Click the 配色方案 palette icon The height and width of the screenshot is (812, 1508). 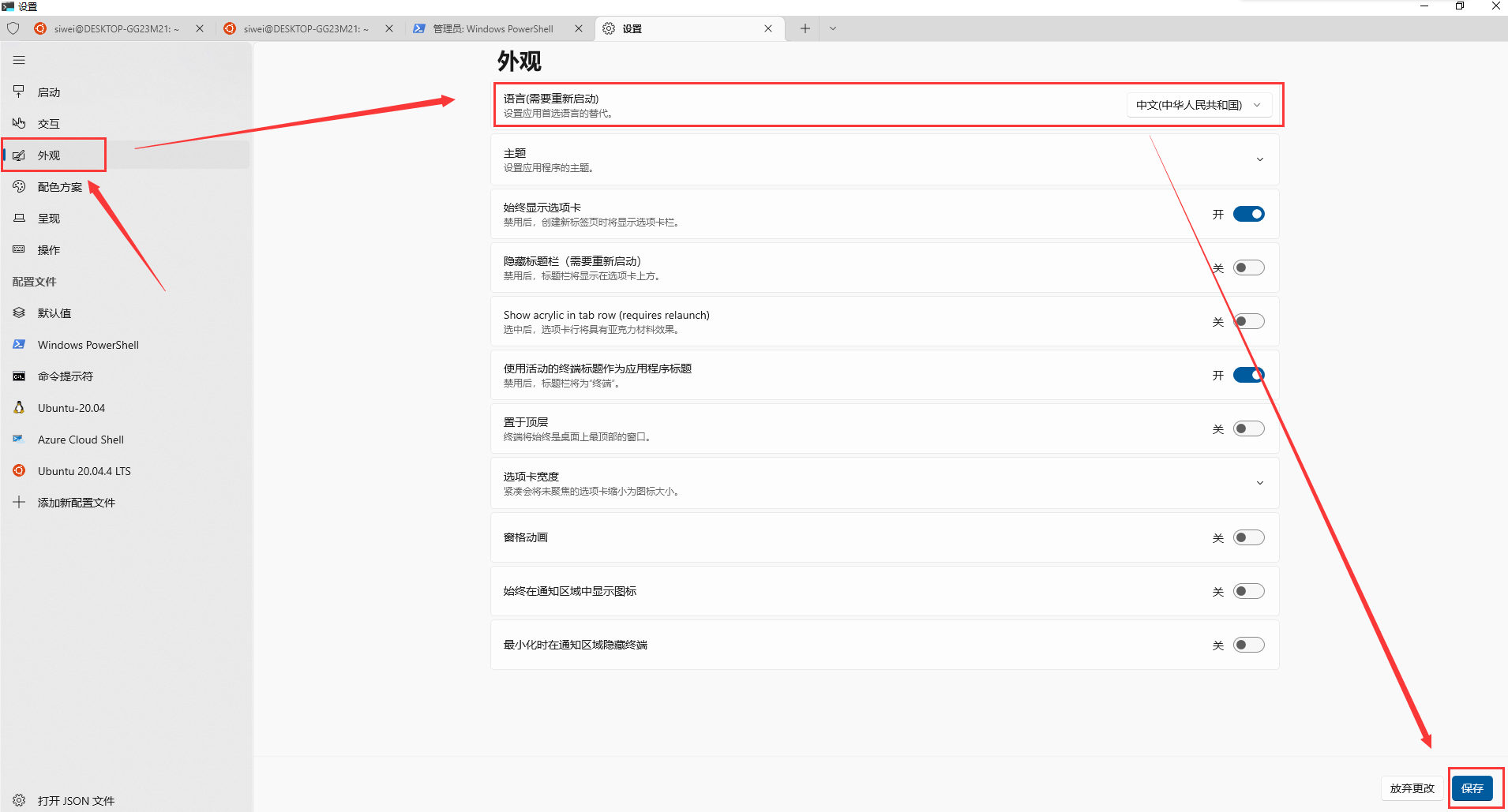19,186
